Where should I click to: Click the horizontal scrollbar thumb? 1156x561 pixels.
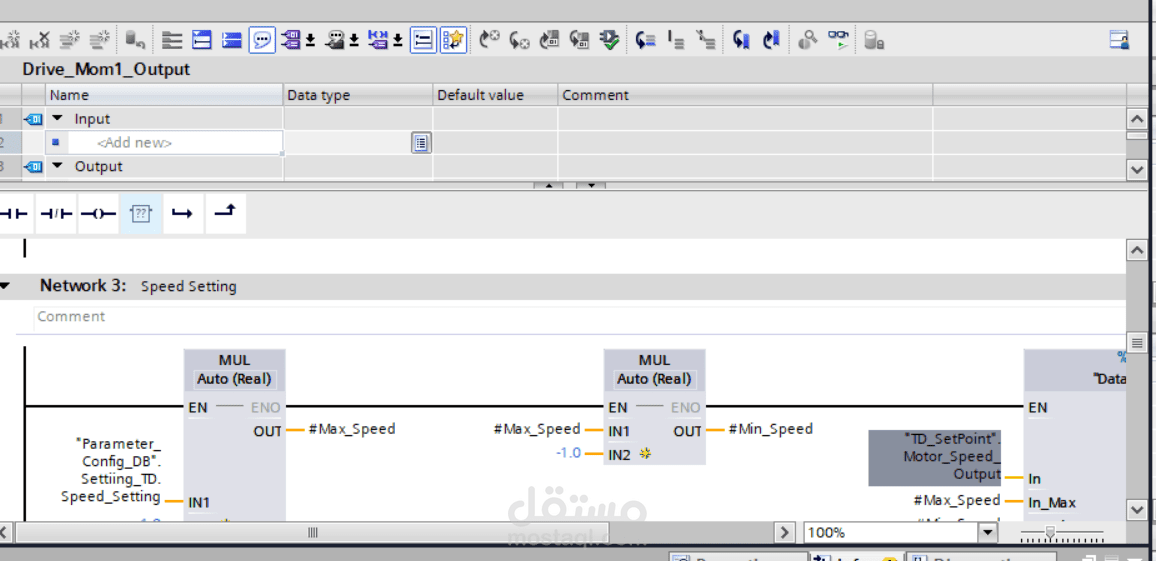point(313,532)
